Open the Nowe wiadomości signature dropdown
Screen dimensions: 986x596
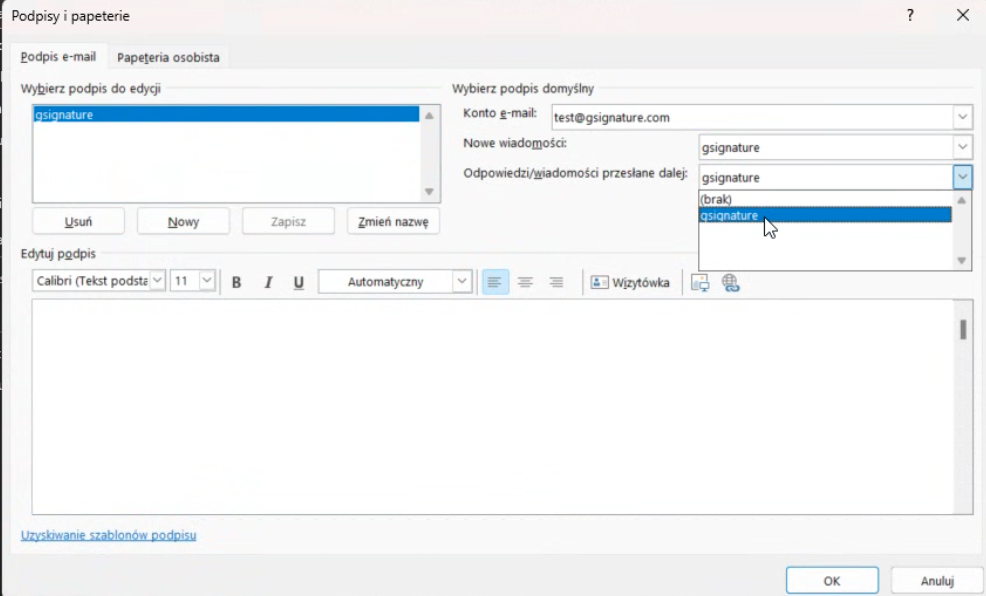pyautogui.click(x=962, y=147)
